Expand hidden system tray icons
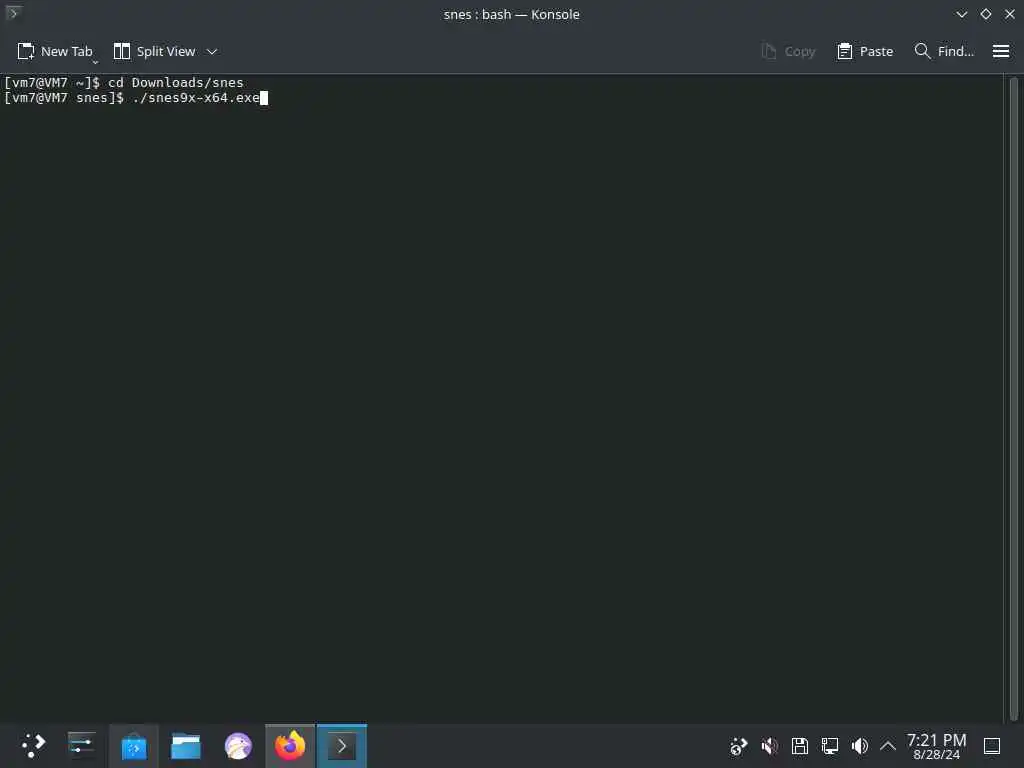The height and width of the screenshot is (768, 1024). (x=888, y=746)
